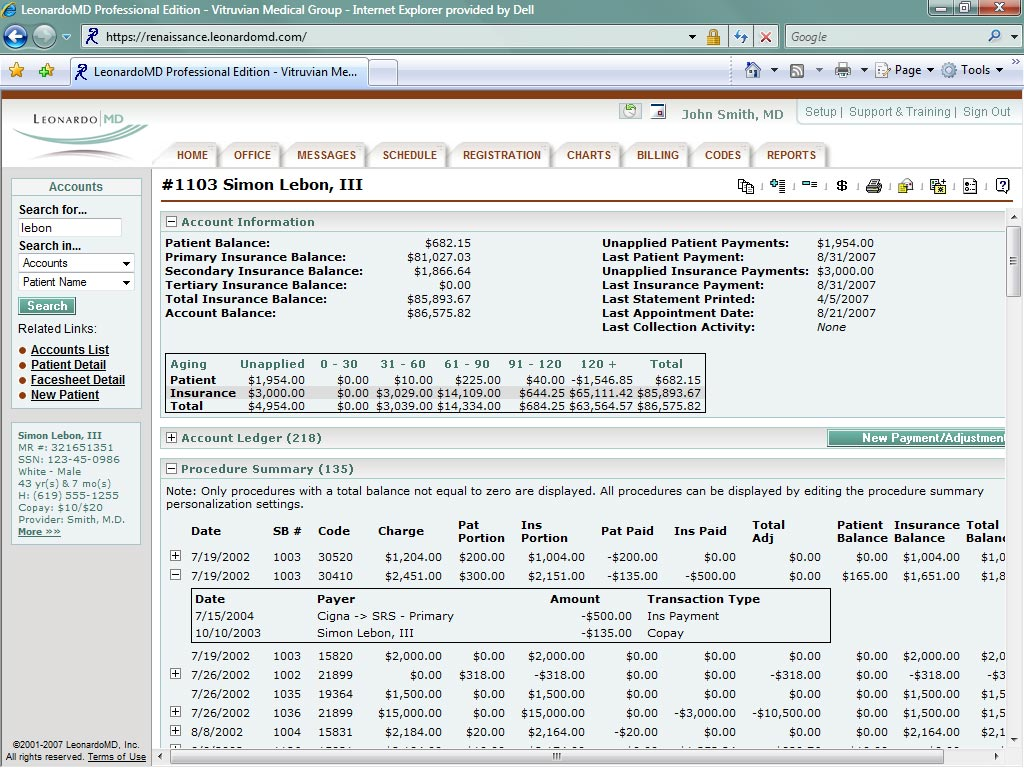Click Internet Explorer's Refresh button
Viewport: 1024px width, 768px height.
click(741, 37)
